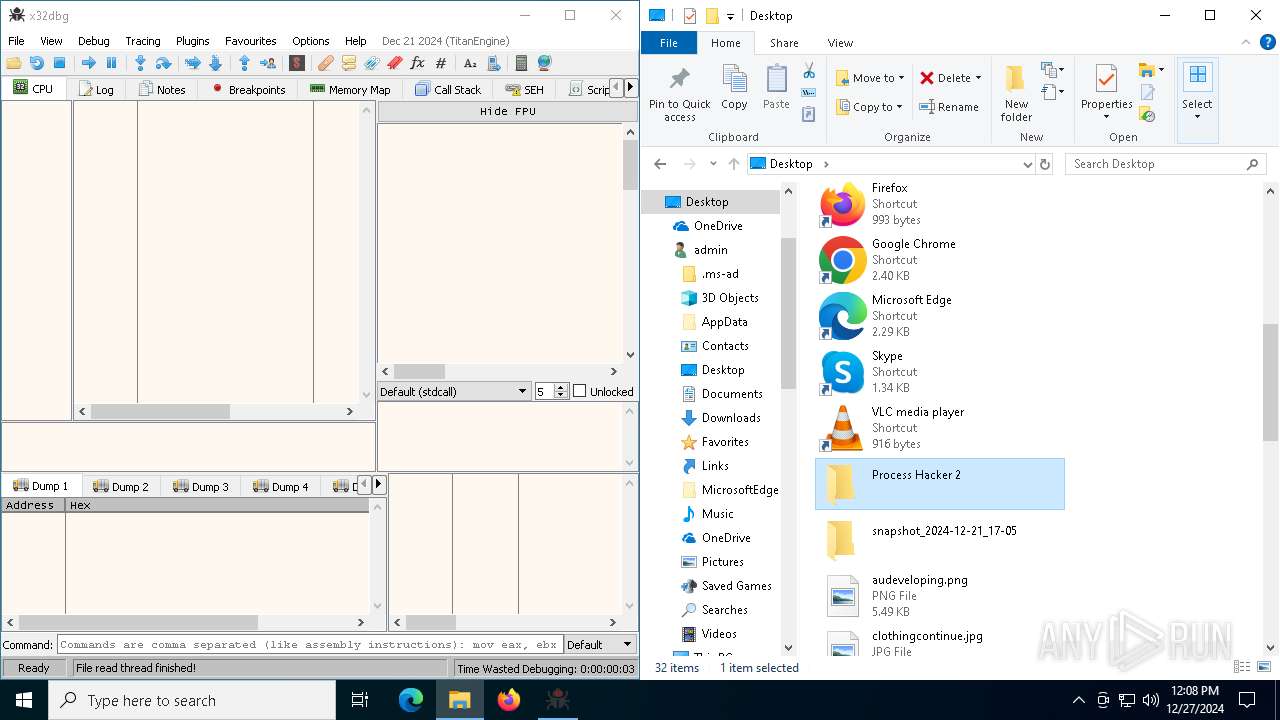
Task: Open Firefox from the Windows taskbar
Action: 509,700
